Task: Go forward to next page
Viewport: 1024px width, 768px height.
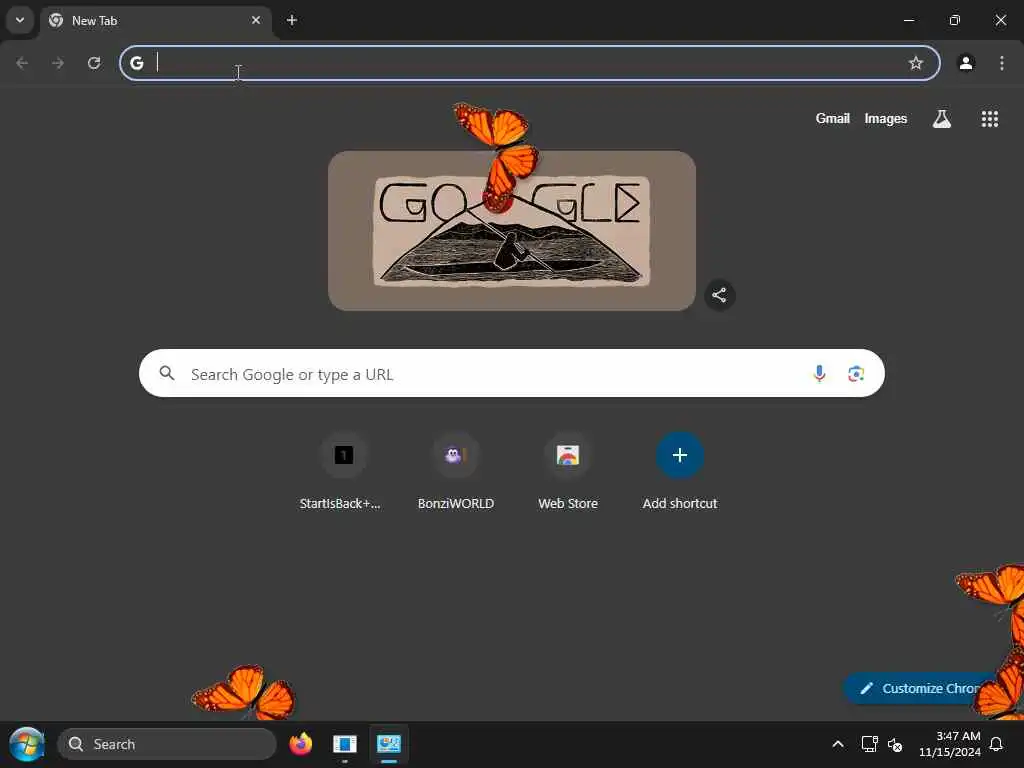Action: coord(58,63)
